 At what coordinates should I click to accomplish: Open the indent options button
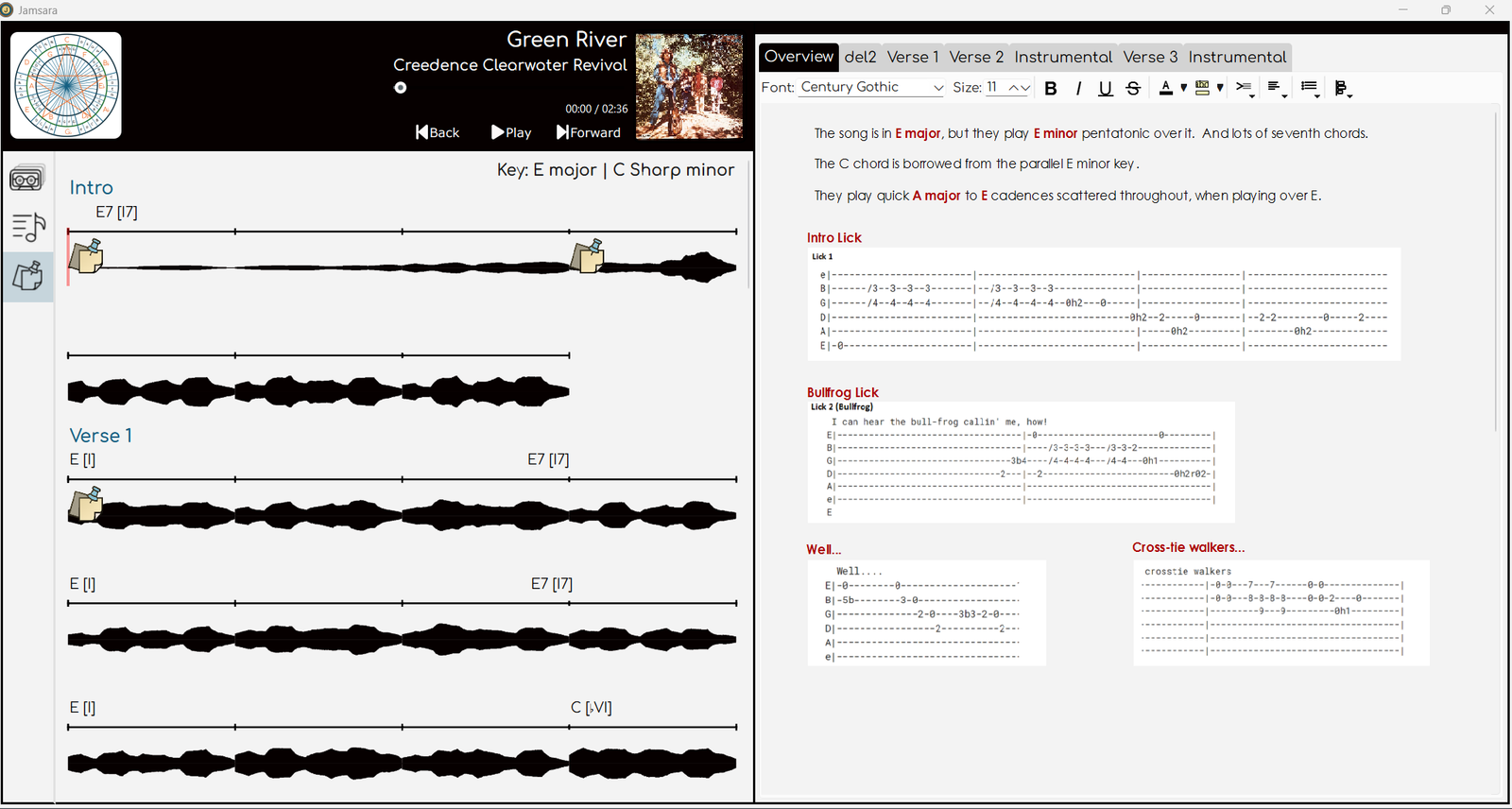coord(1245,88)
